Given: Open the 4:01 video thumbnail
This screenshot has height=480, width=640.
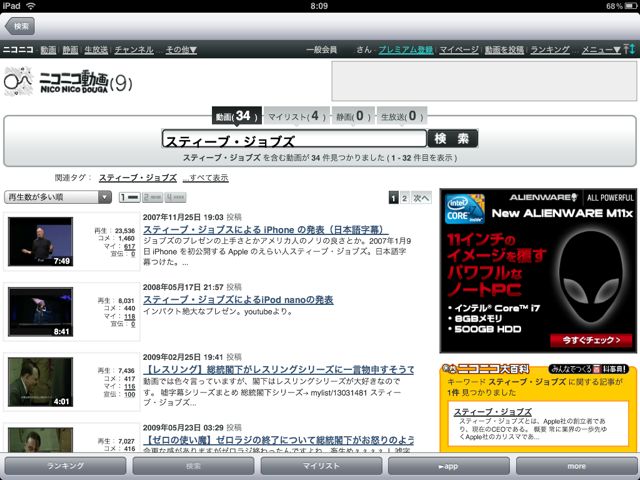Looking at the screenshot, I should click(40, 382).
